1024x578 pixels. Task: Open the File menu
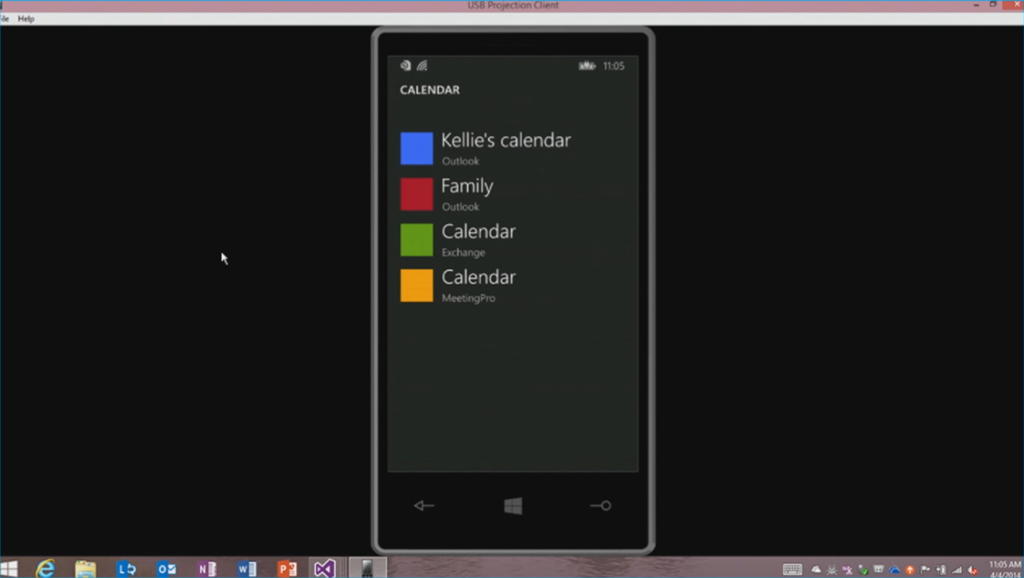coord(4,19)
